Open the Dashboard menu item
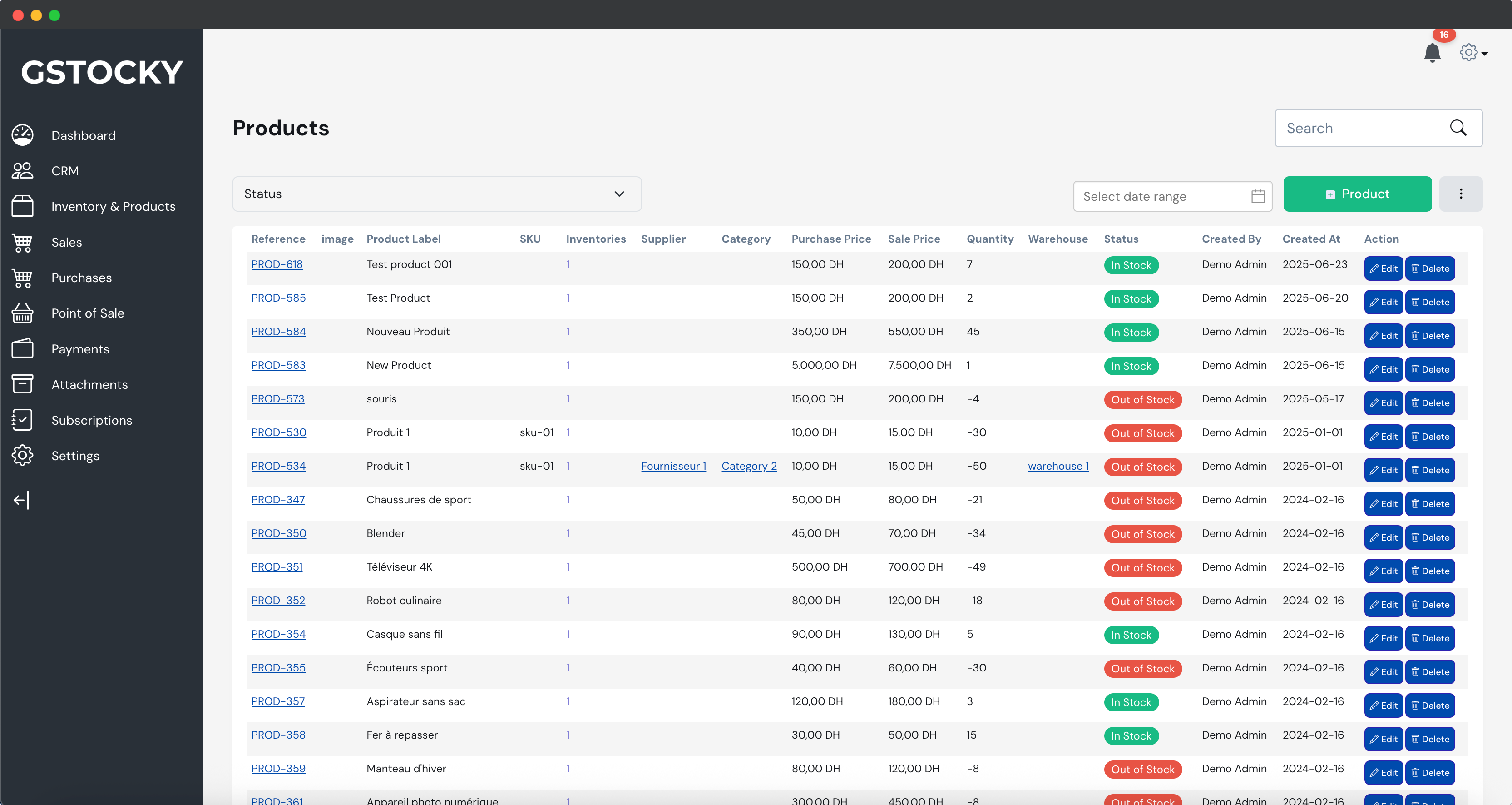 (x=84, y=136)
